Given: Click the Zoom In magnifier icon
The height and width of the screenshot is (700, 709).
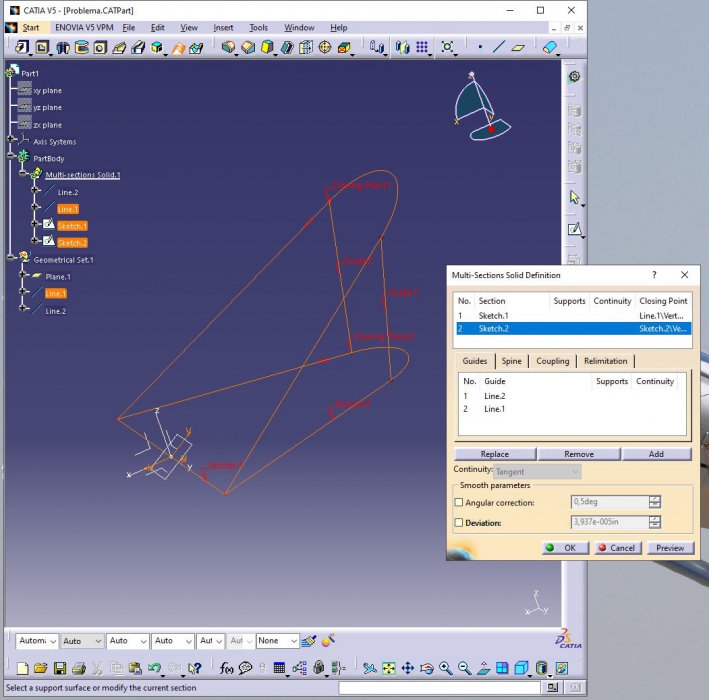Looking at the screenshot, I should [446, 668].
